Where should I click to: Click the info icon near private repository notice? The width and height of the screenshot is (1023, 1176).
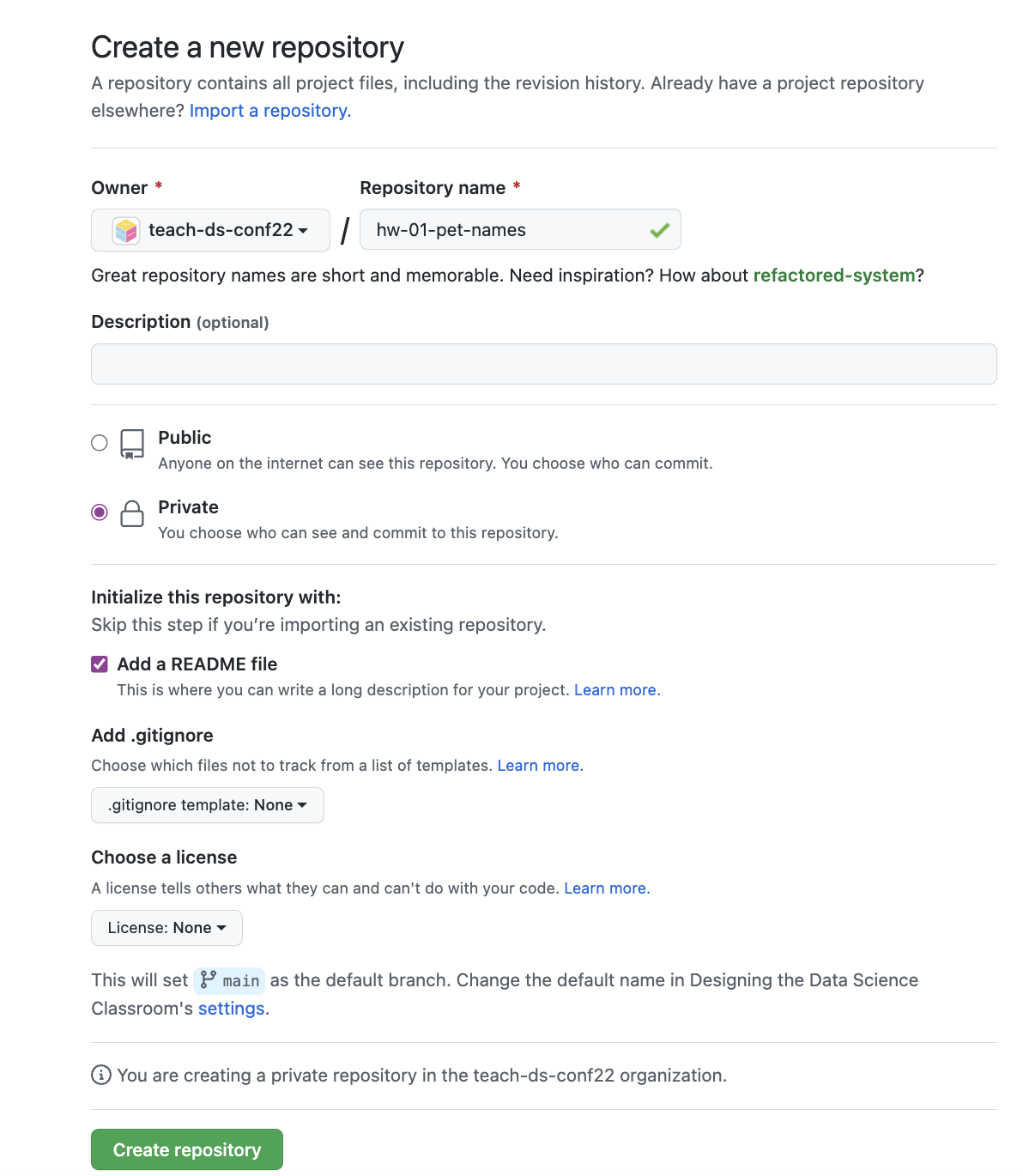101,1075
